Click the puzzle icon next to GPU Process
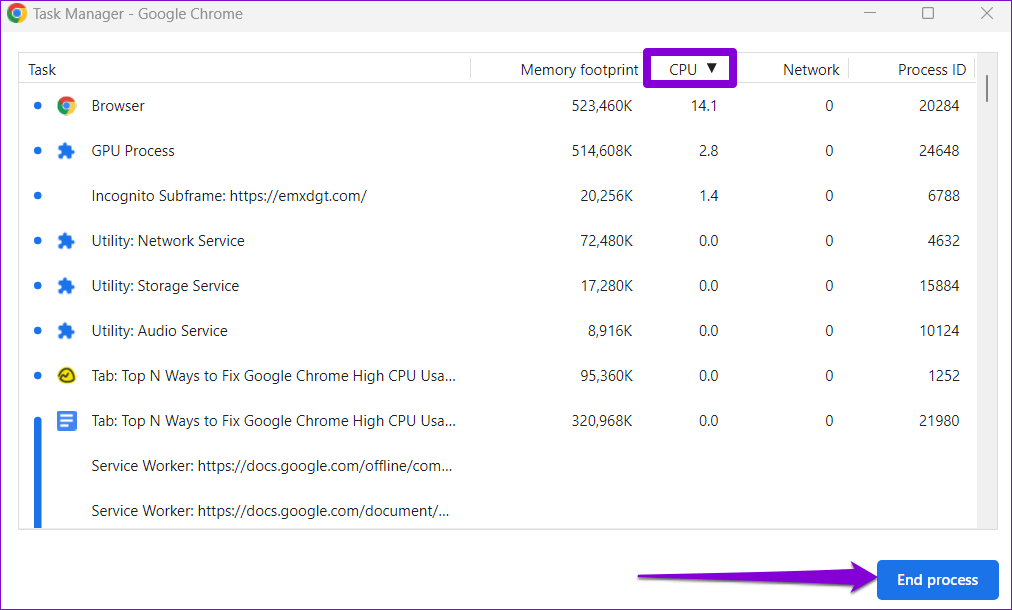1012x610 pixels. [x=67, y=151]
